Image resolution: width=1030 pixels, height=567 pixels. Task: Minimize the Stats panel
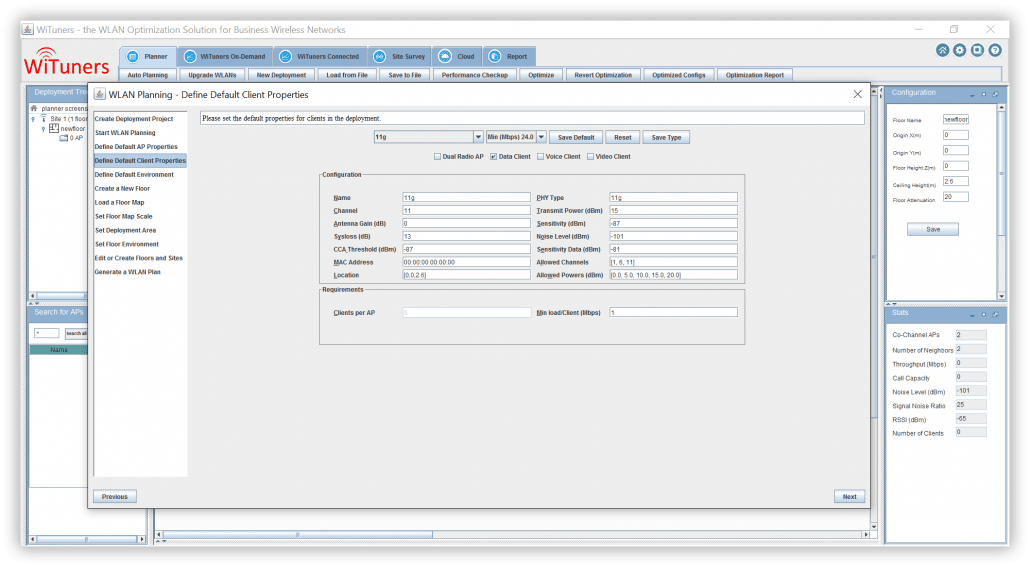coord(972,315)
